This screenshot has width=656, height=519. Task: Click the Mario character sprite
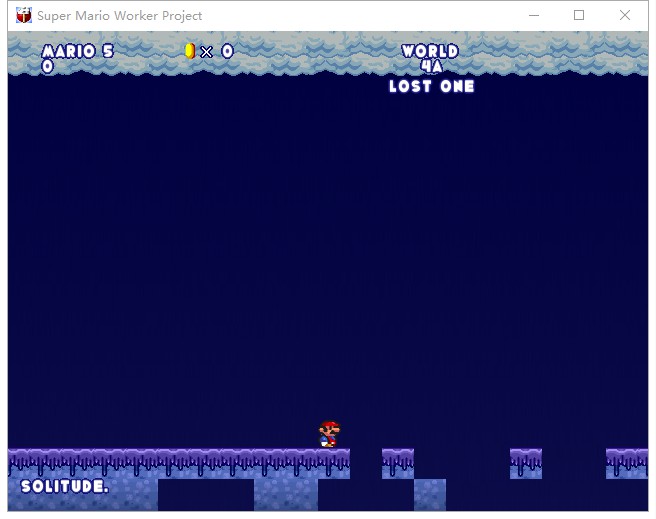point(330,434)
